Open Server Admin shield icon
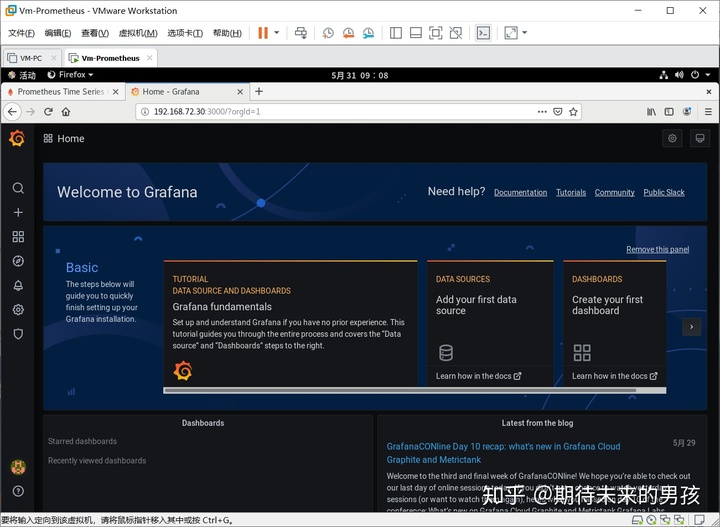720x527 pixels. pyautogui.click(x=18, y=334)
